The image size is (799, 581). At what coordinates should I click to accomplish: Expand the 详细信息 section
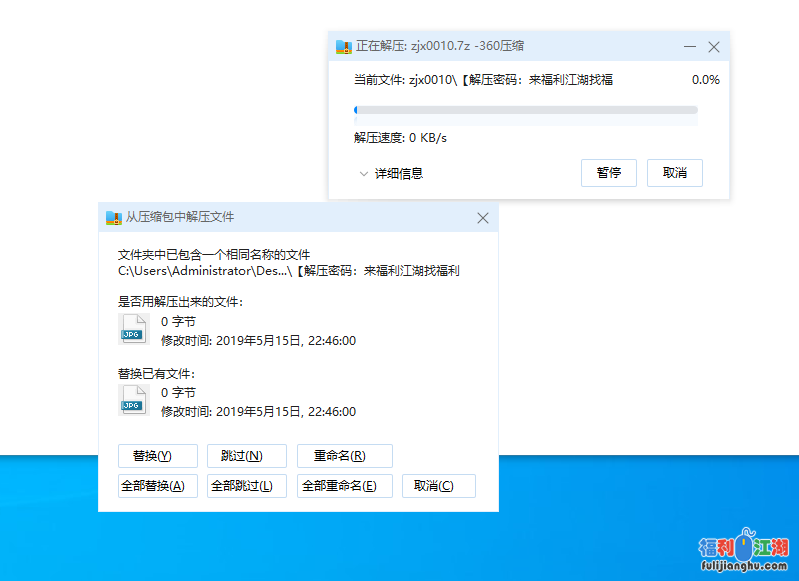point(391,173)
